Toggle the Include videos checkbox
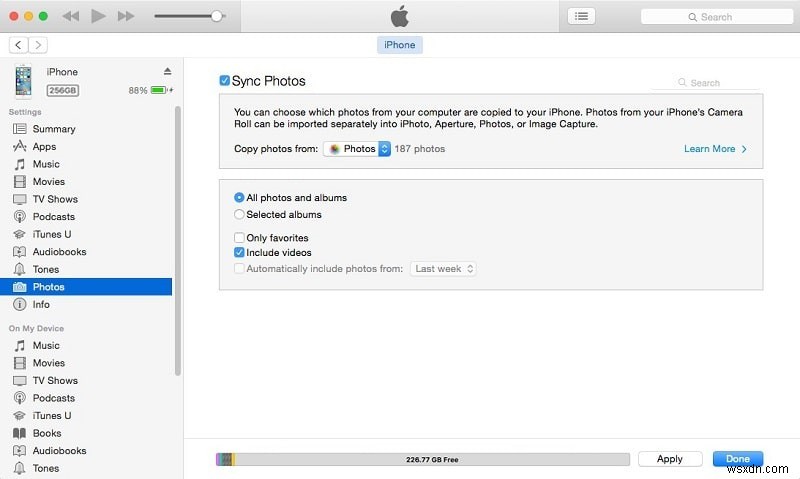 [x=239, y=253]
